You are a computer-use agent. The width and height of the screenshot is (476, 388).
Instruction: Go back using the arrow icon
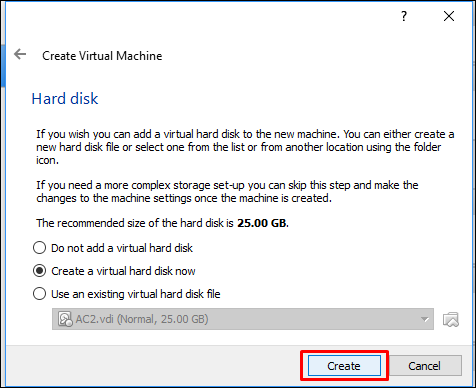(x=20, y=54)
